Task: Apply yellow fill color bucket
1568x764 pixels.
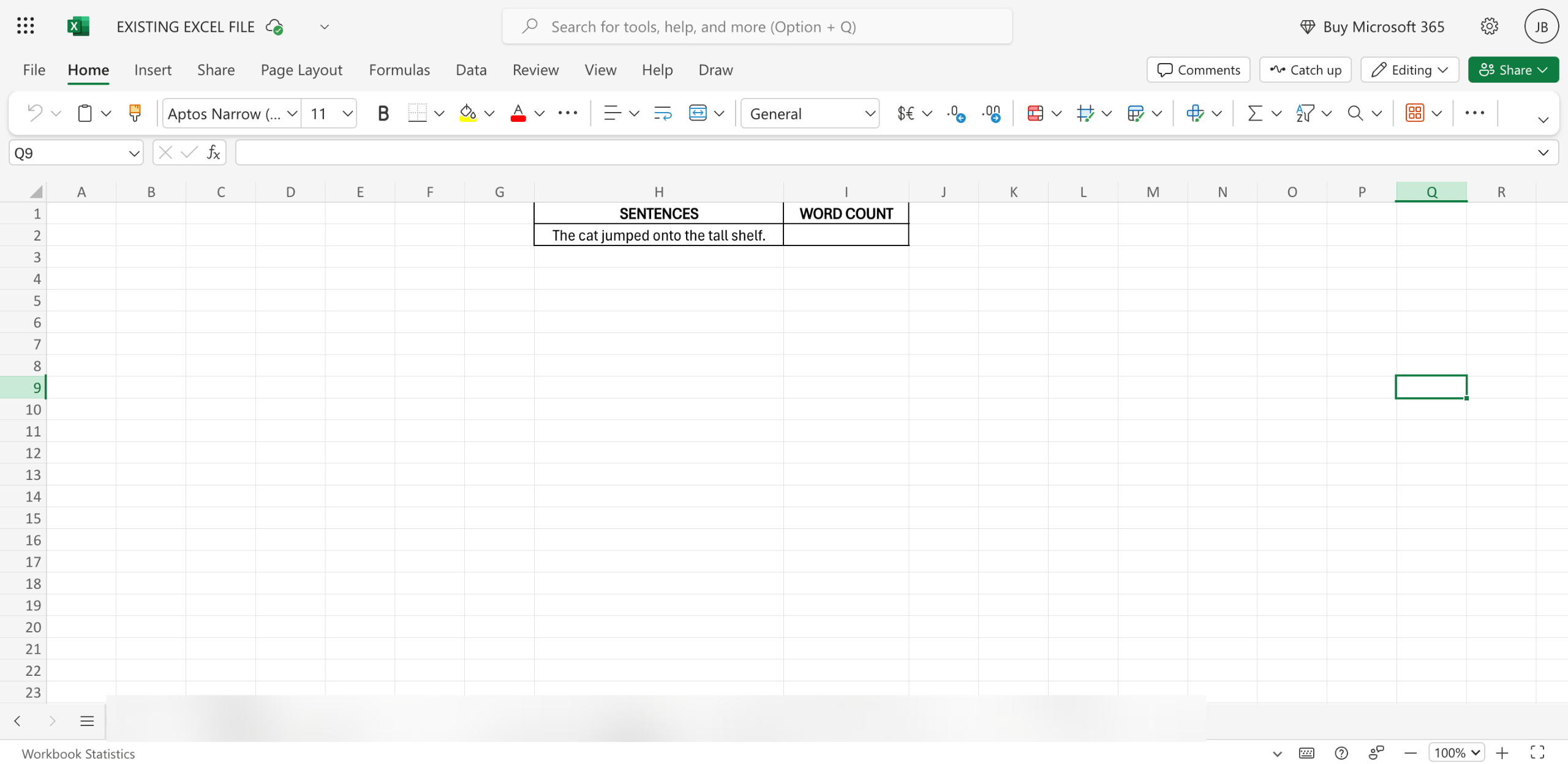Action: pyautogui.click(x=468, y=113)
